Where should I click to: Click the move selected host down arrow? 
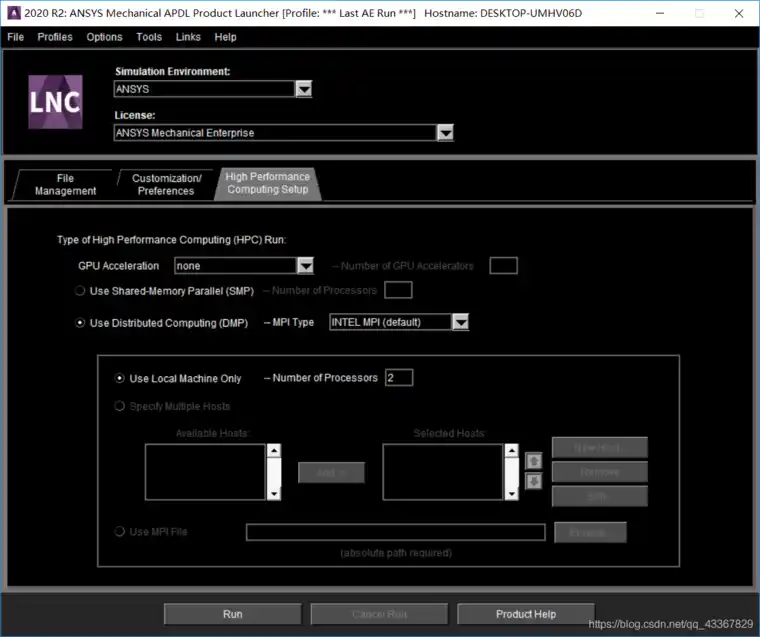(x=534, y=481)
